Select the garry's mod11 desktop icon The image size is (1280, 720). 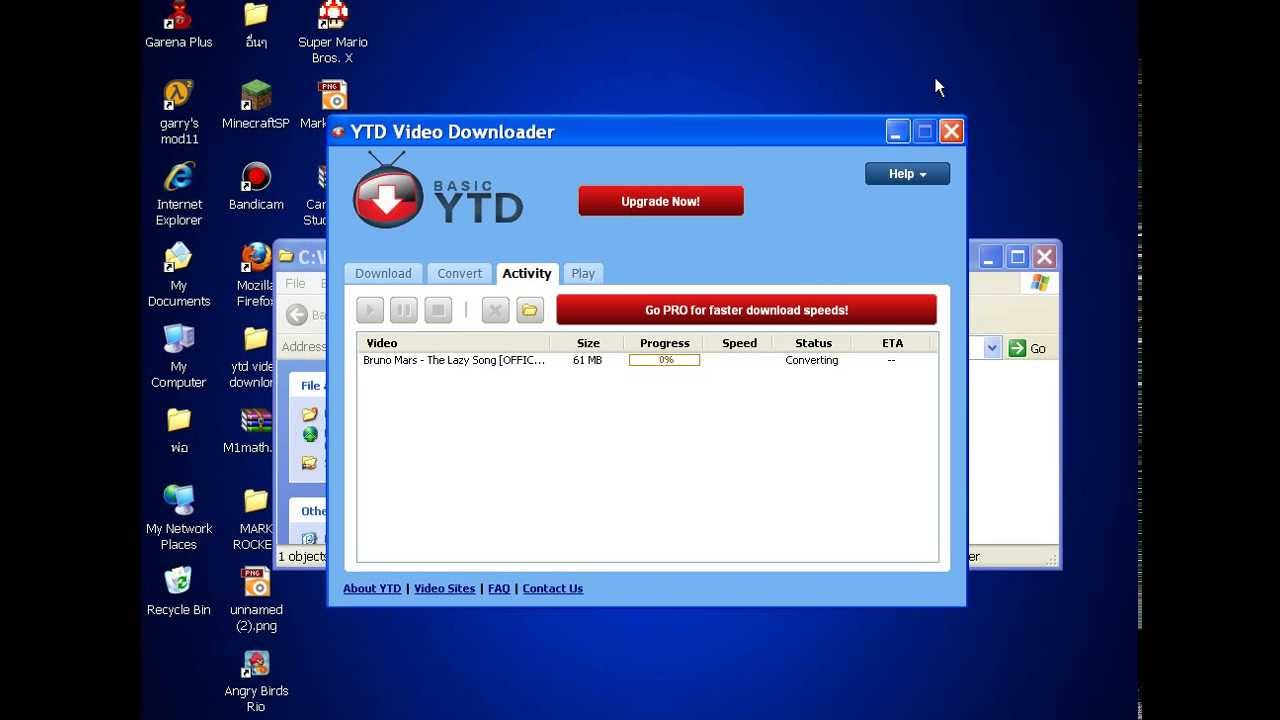[179, 113]
